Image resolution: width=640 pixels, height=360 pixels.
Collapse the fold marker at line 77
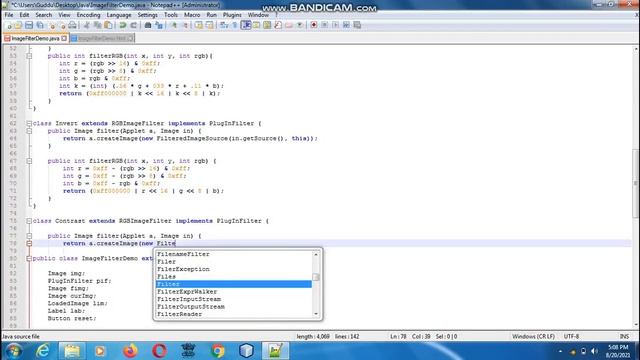pos(29,236)
